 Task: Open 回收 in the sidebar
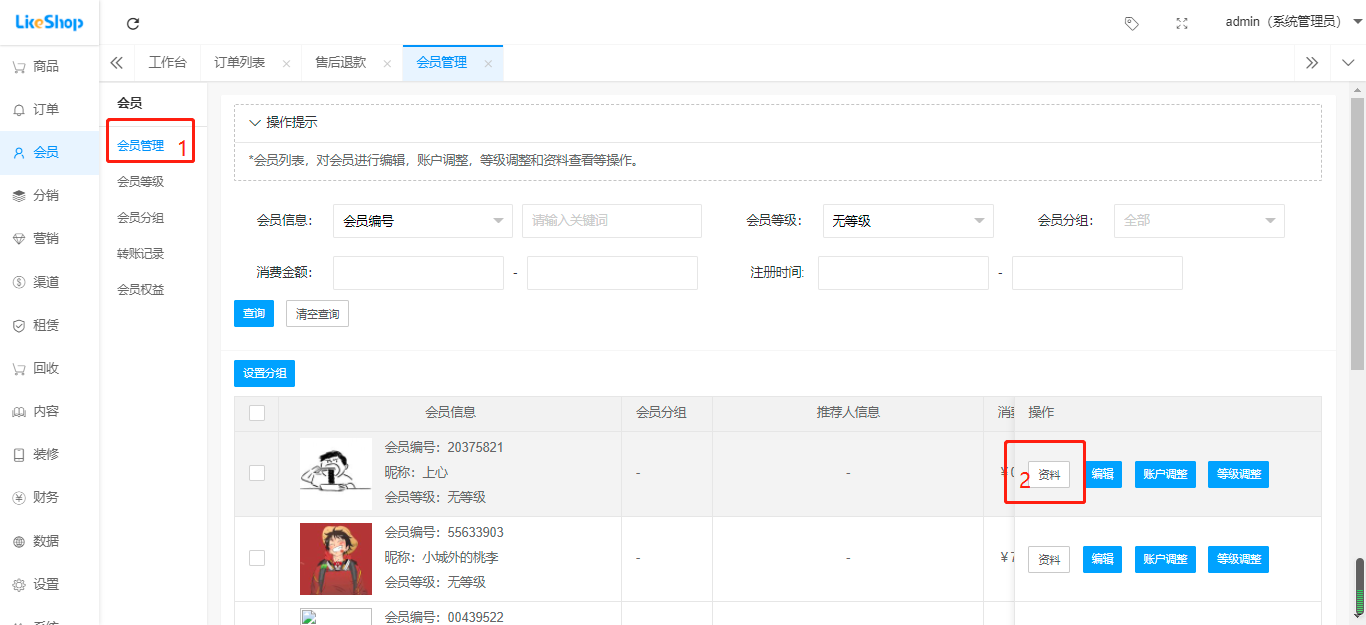50,368
